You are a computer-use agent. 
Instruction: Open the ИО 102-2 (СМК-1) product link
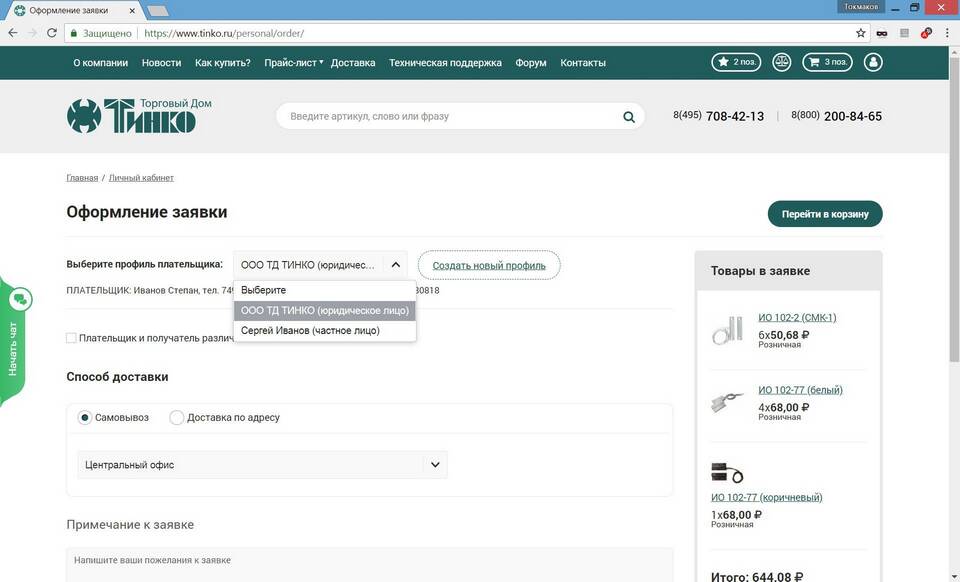pos(797,317)
